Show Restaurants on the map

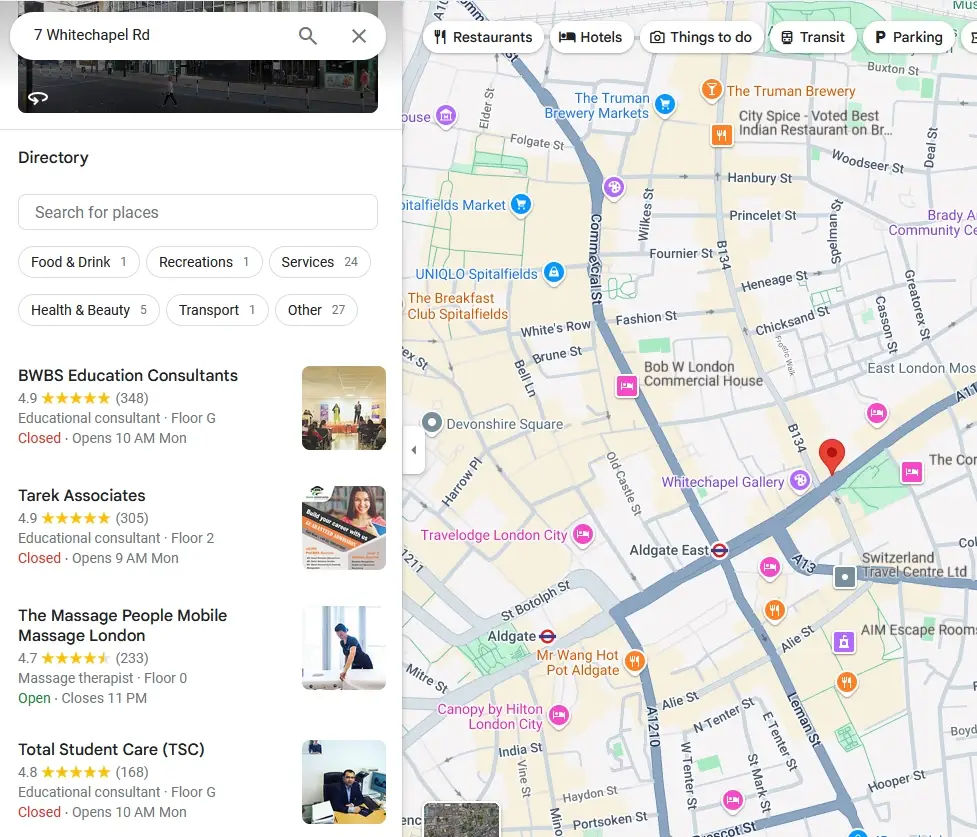[483, 37]
